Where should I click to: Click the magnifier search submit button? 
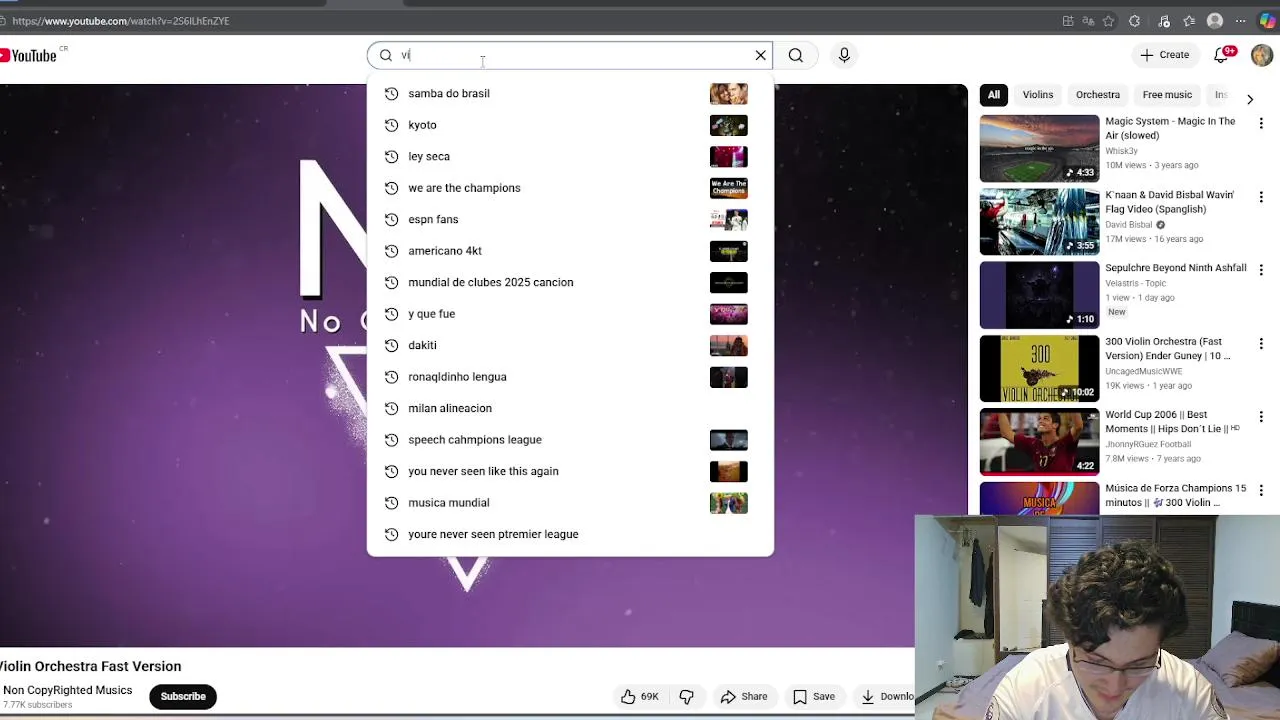[x=796, y=55]
